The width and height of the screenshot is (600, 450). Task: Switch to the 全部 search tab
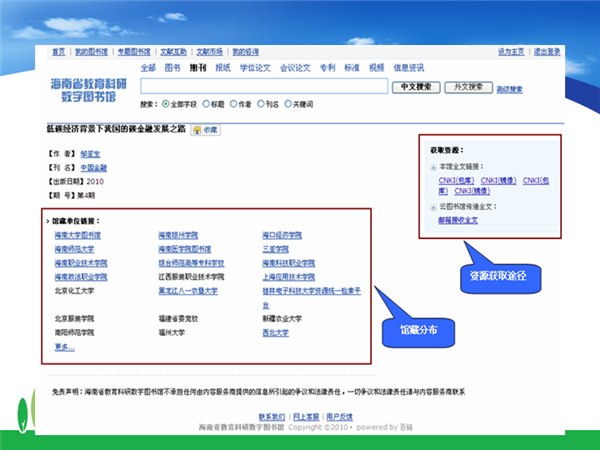[148, 68]
